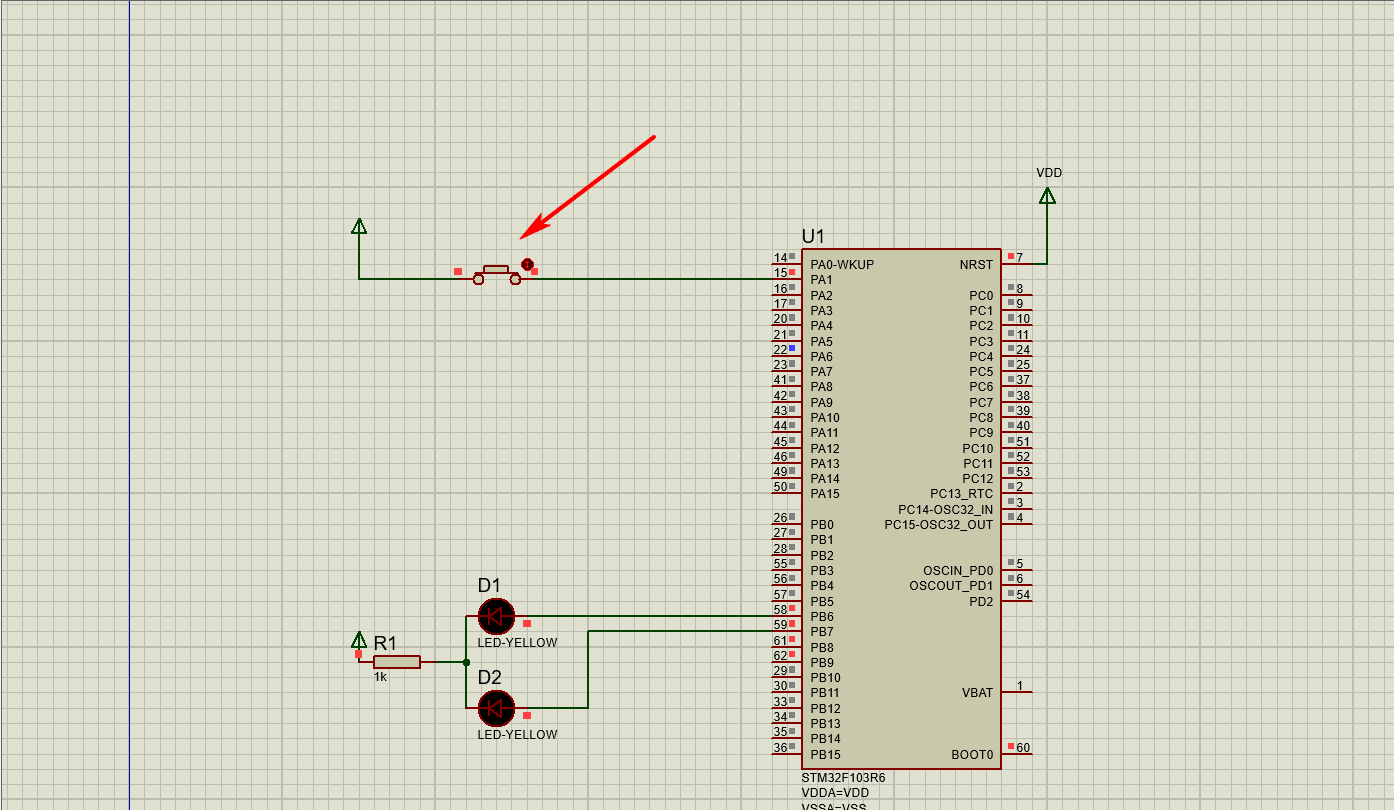Select the VDD power terminal arrow
1394x810 pixels.
pyautogui.click(x=1047, y=196)
